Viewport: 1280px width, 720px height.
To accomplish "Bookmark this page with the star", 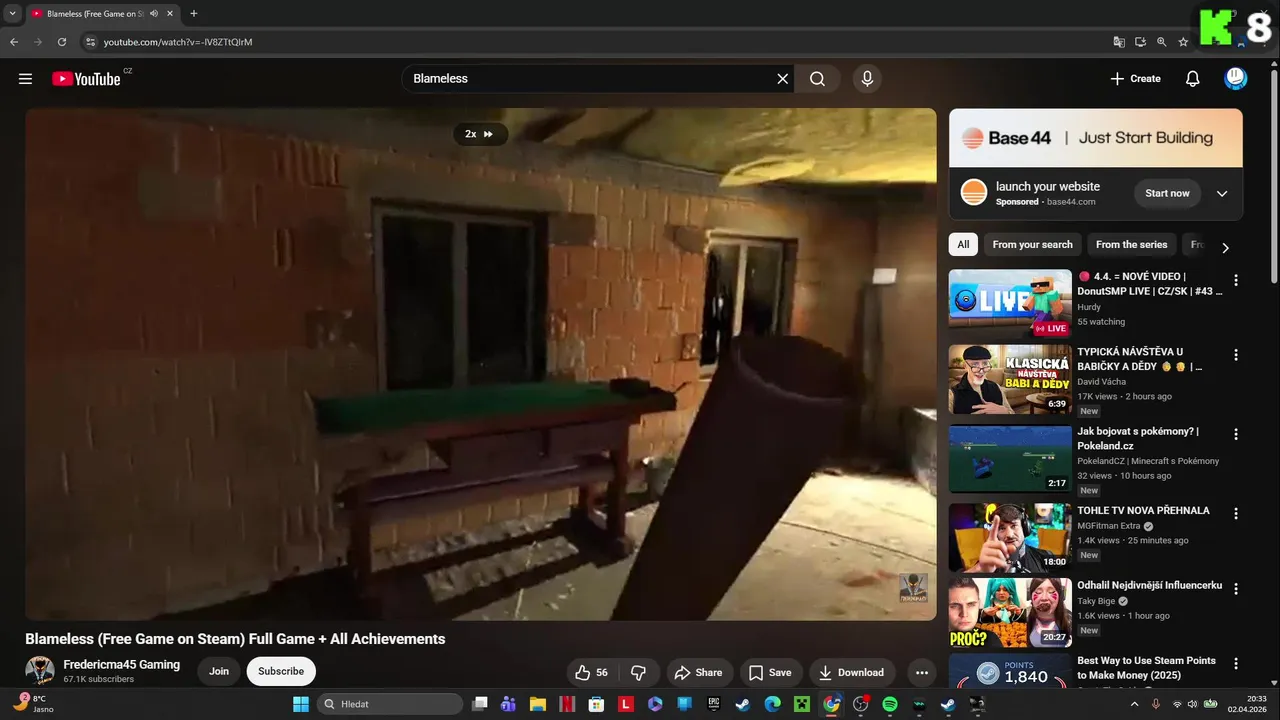I will 1184,42.
